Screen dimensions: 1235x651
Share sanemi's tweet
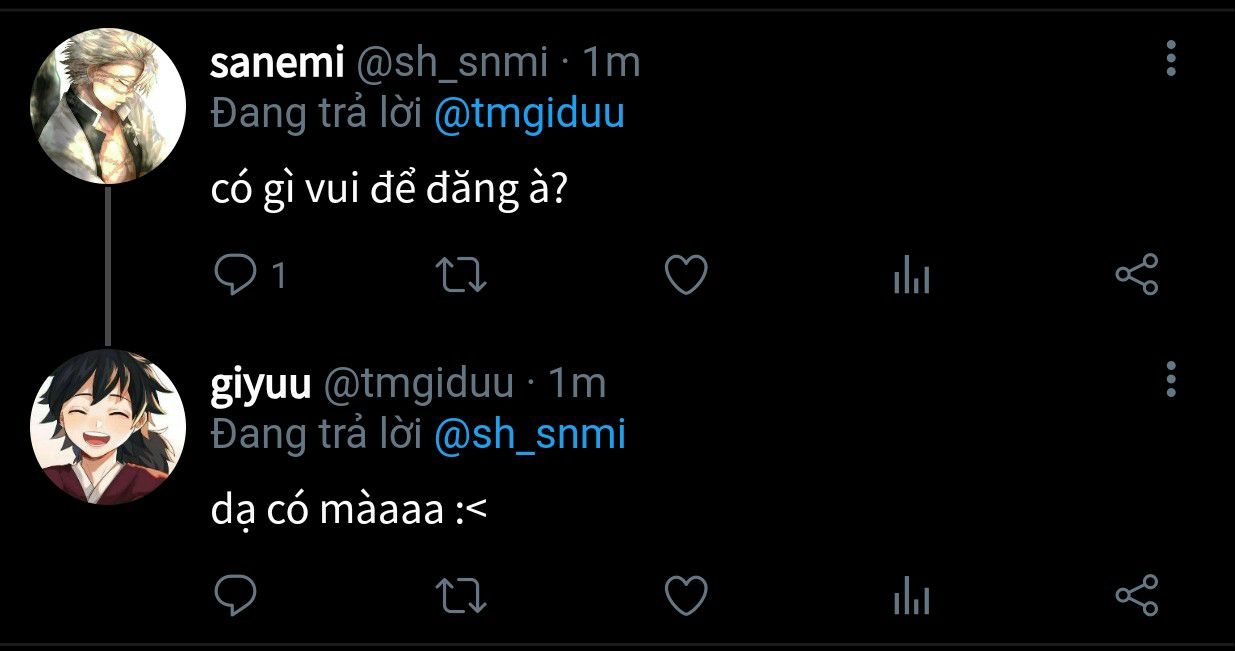(x=1136, y=275)
